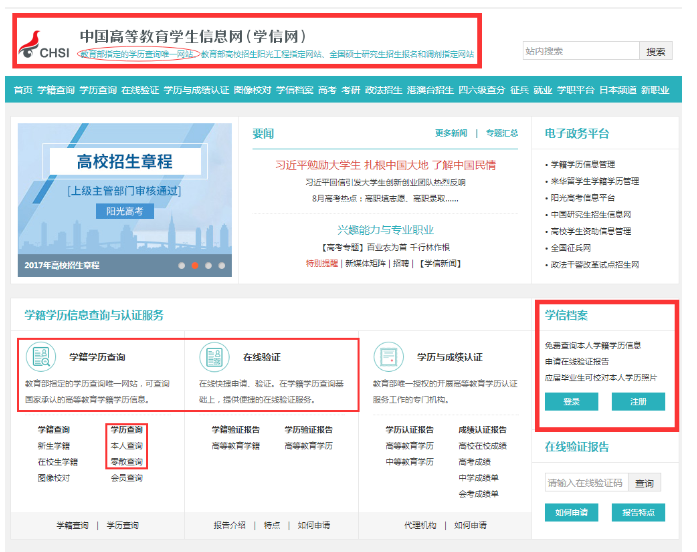Go to 首页 in navigation bar
697x552 pixels.
[x=23, y=90]
